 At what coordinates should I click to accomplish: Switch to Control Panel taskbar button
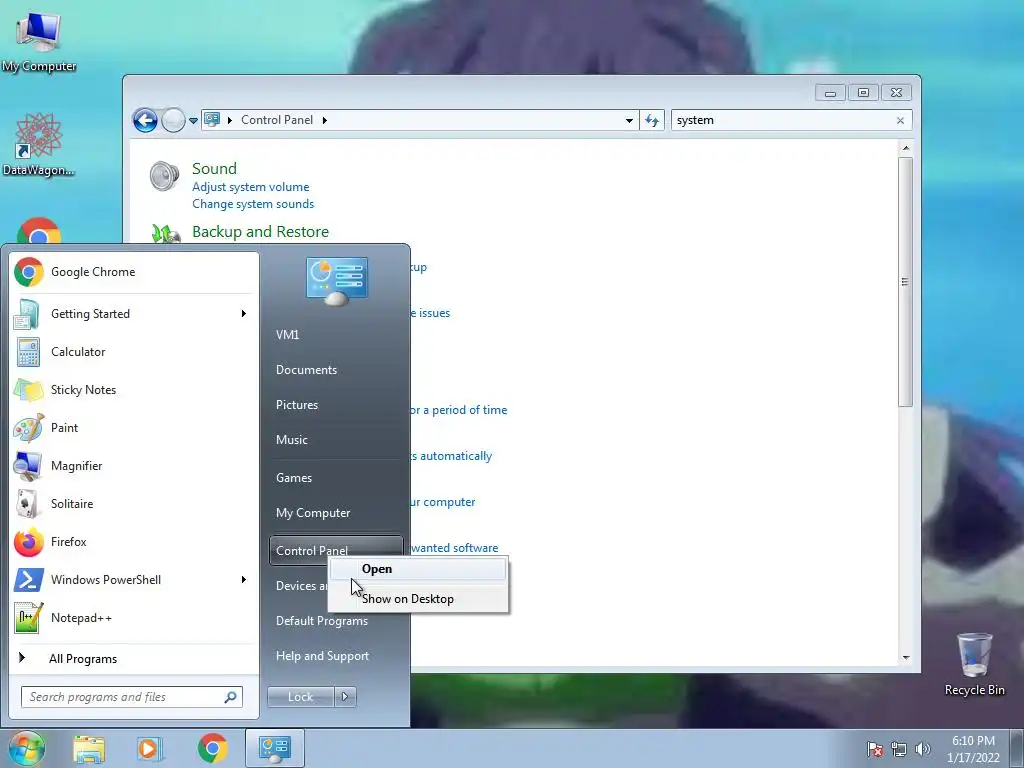click(274, 748)
